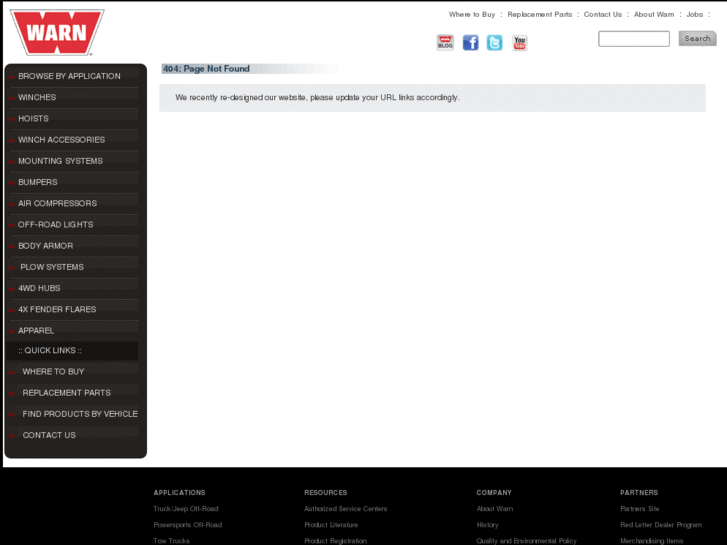The width and height of the screenshot is (727, 545).
Task: Select Body Armor in the sidebar
Action: (45, 246)
